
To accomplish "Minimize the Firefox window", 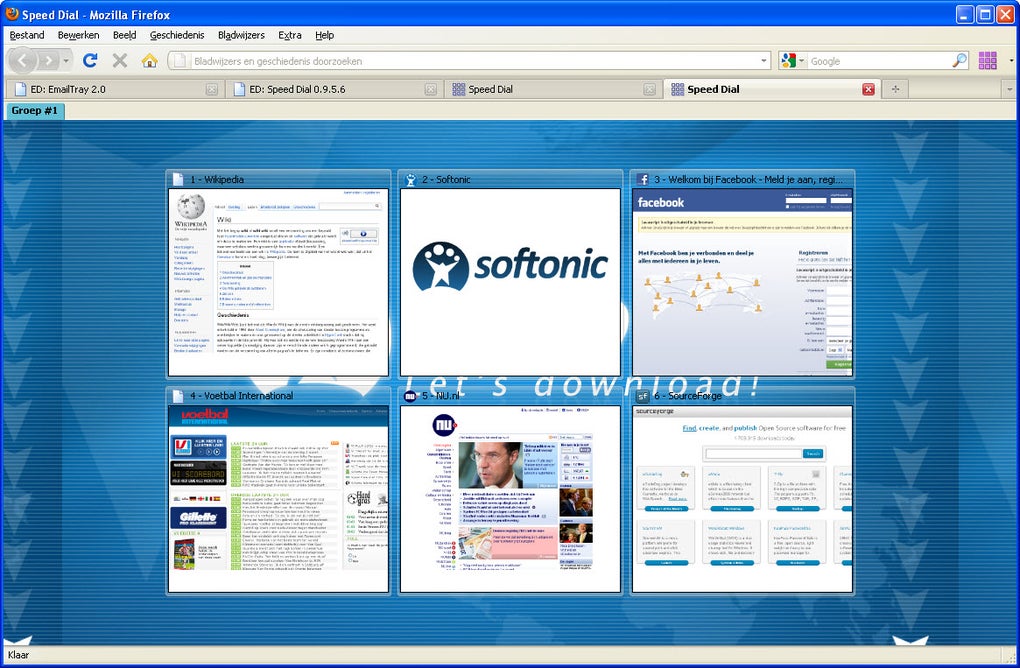I will 965,14.
